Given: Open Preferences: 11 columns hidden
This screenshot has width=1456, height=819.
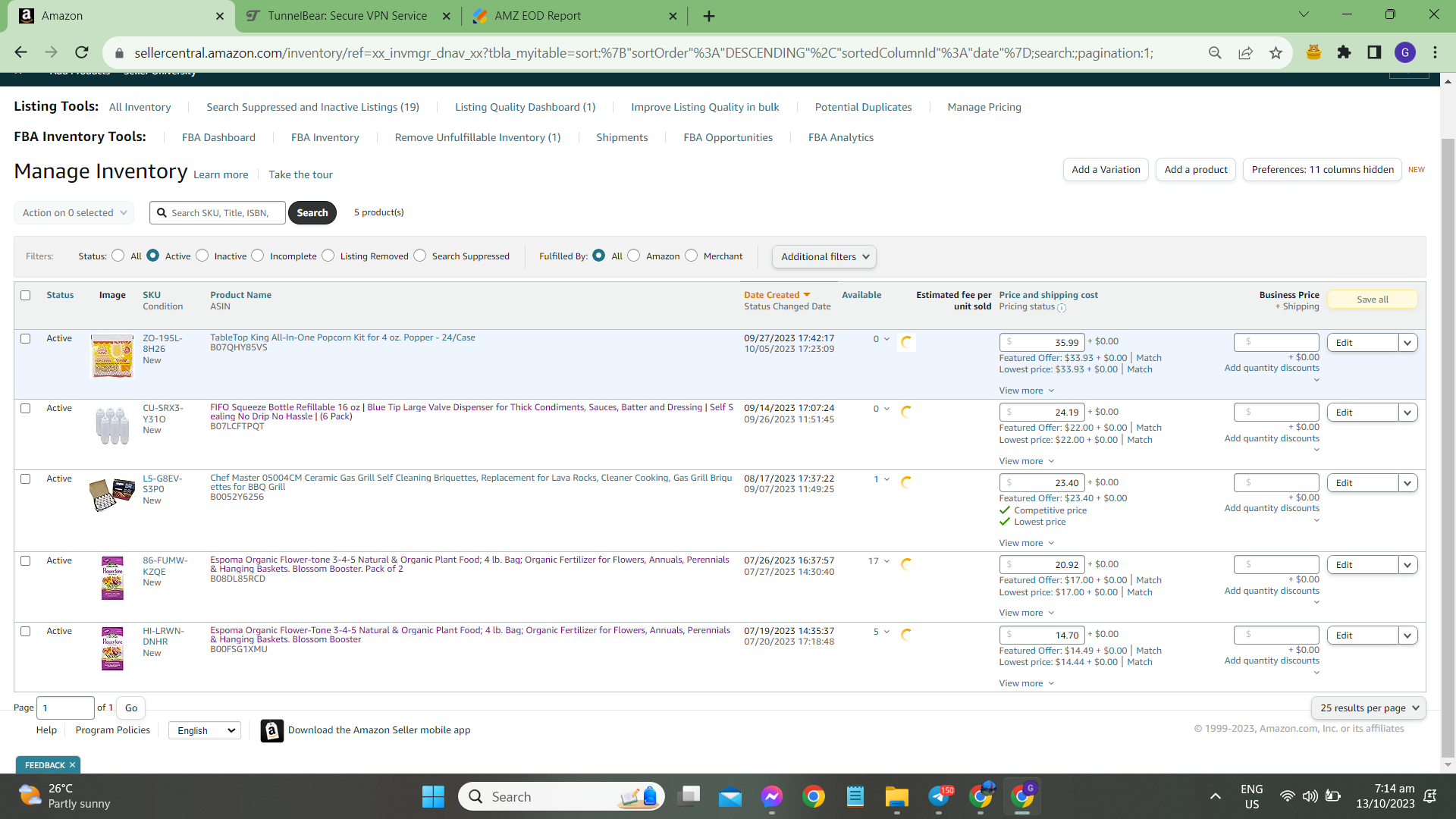Looking at the screenshot, I should [x=1323, y=170].
